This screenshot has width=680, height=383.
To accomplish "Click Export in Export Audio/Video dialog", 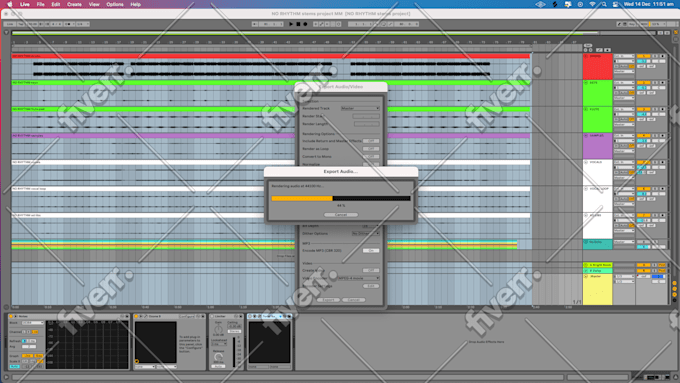I will 328,300.
